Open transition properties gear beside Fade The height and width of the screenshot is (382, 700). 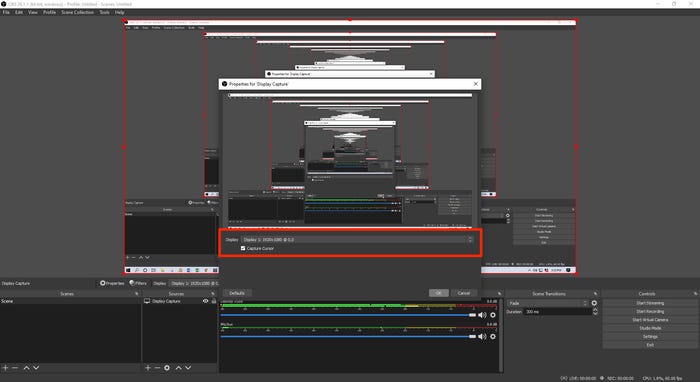594,303
